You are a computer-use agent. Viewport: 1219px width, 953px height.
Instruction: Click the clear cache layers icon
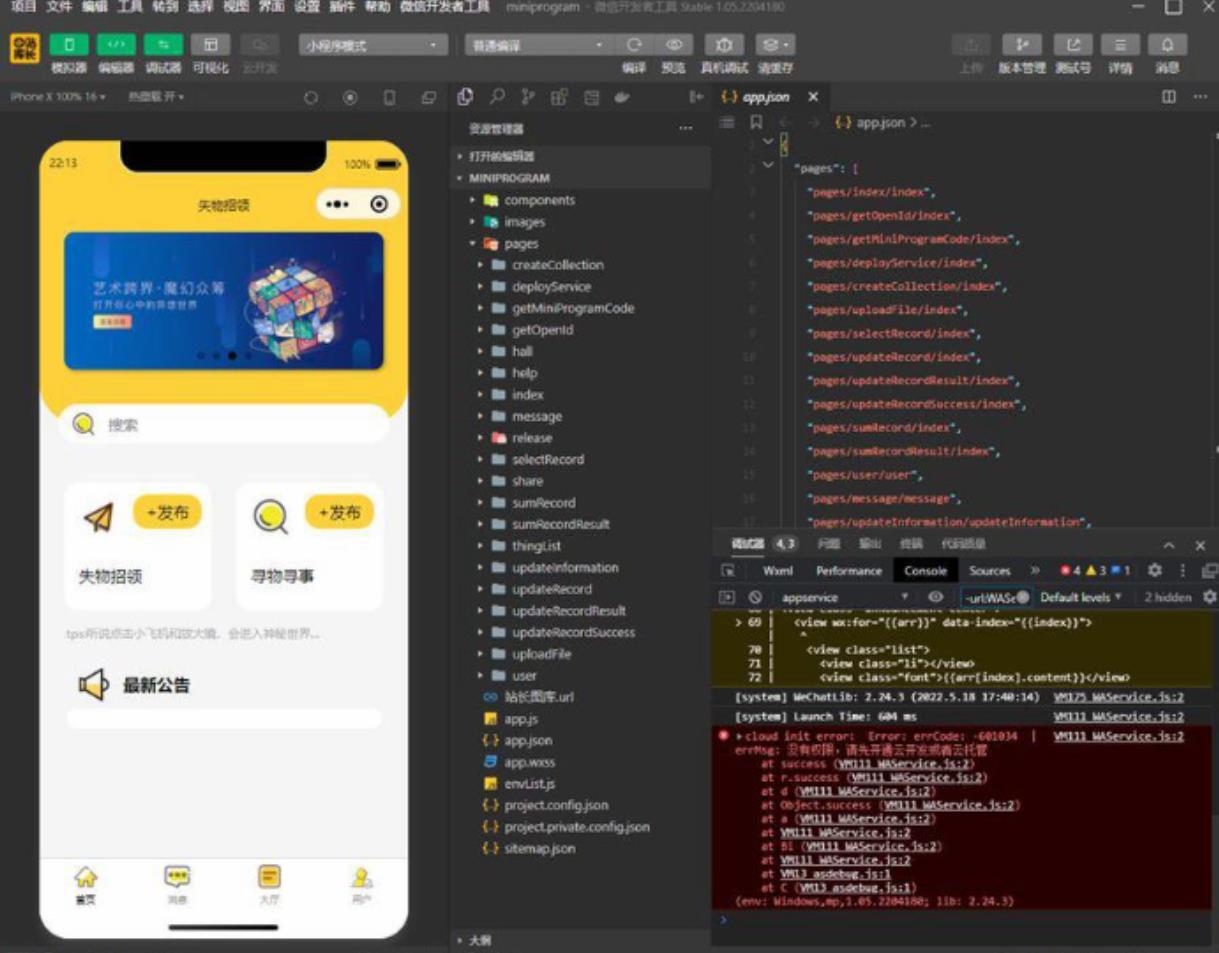tap(774, 45)
